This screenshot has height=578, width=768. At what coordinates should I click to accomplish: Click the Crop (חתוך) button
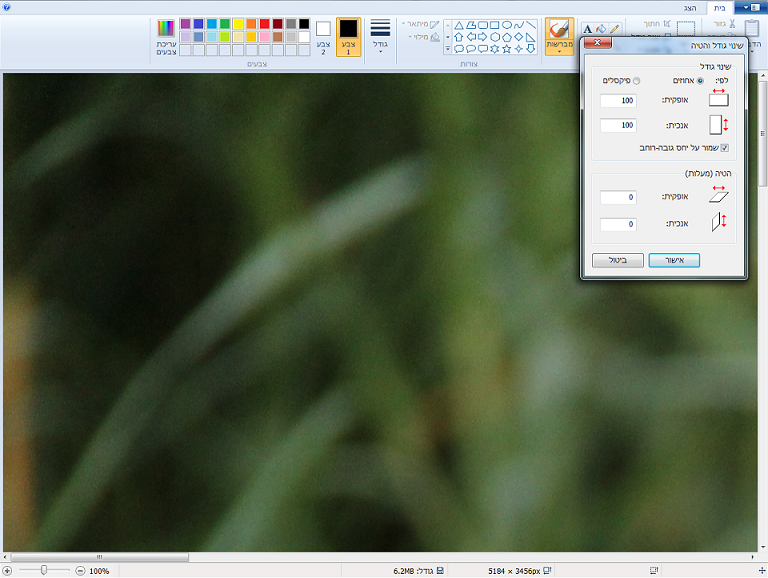657,24
